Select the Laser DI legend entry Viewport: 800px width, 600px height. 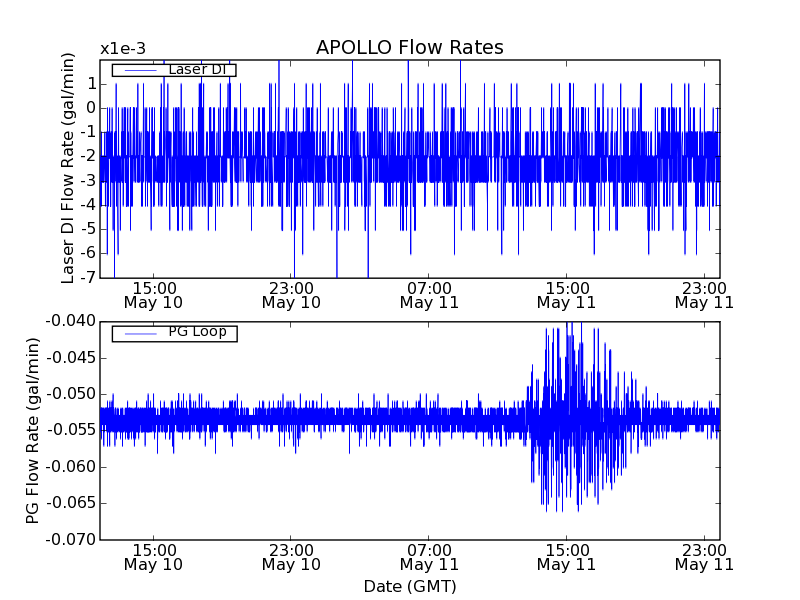coord(196,69)
